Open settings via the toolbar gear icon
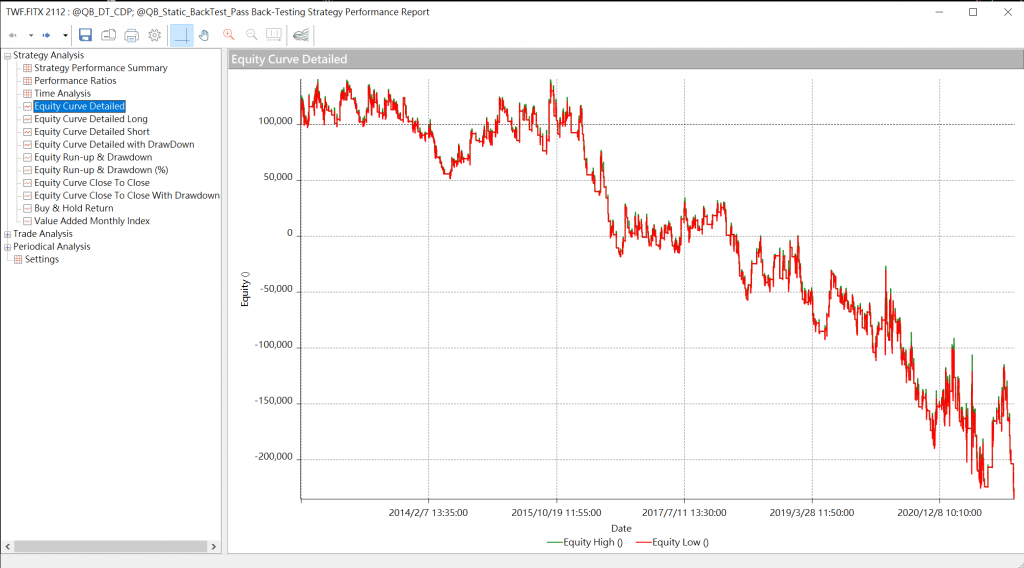Image resolution: width=1024 pixels, height=568 pixels. coord(154,35)
